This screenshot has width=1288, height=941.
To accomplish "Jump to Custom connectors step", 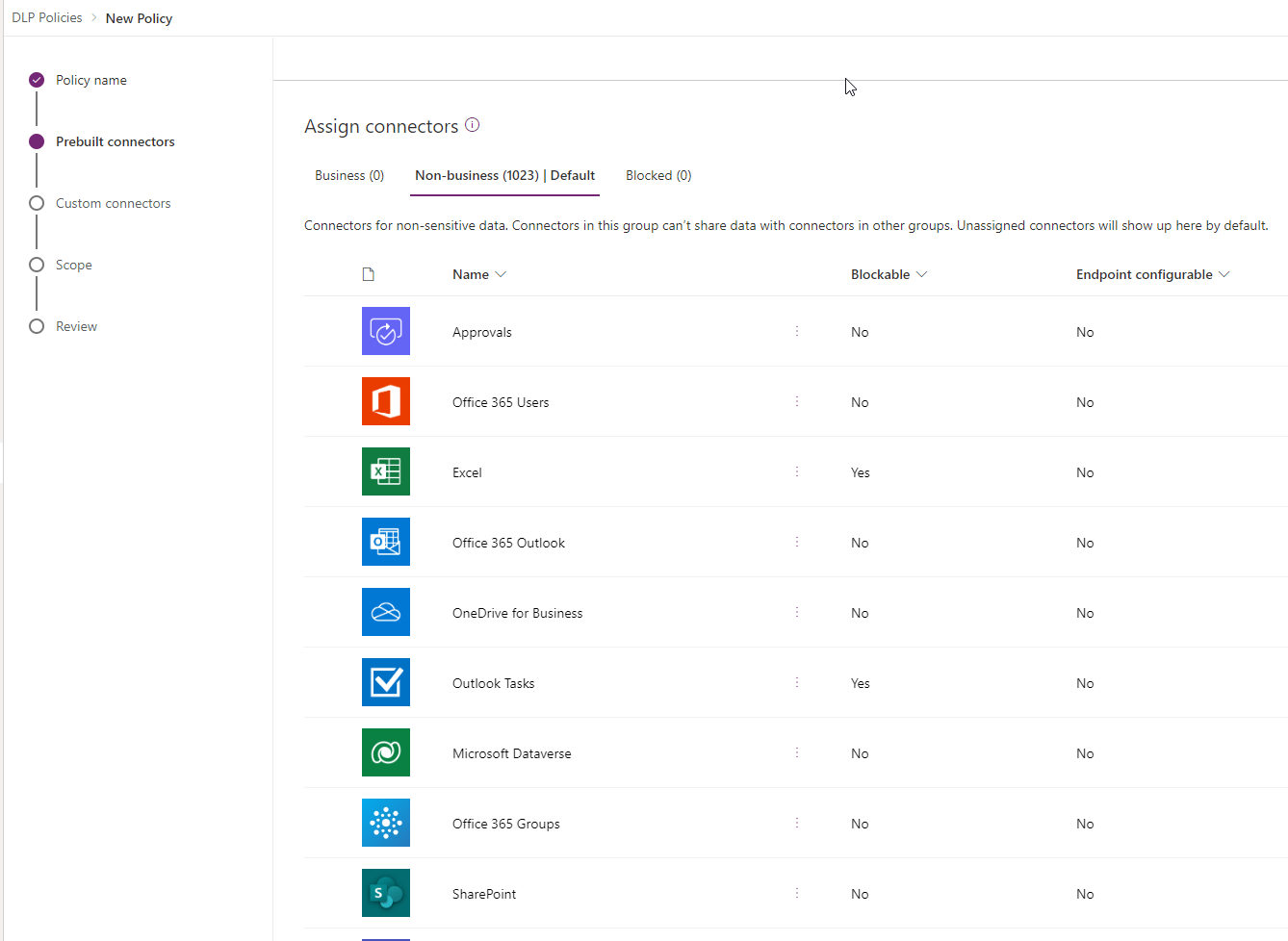I will click(x=114, y=203).
